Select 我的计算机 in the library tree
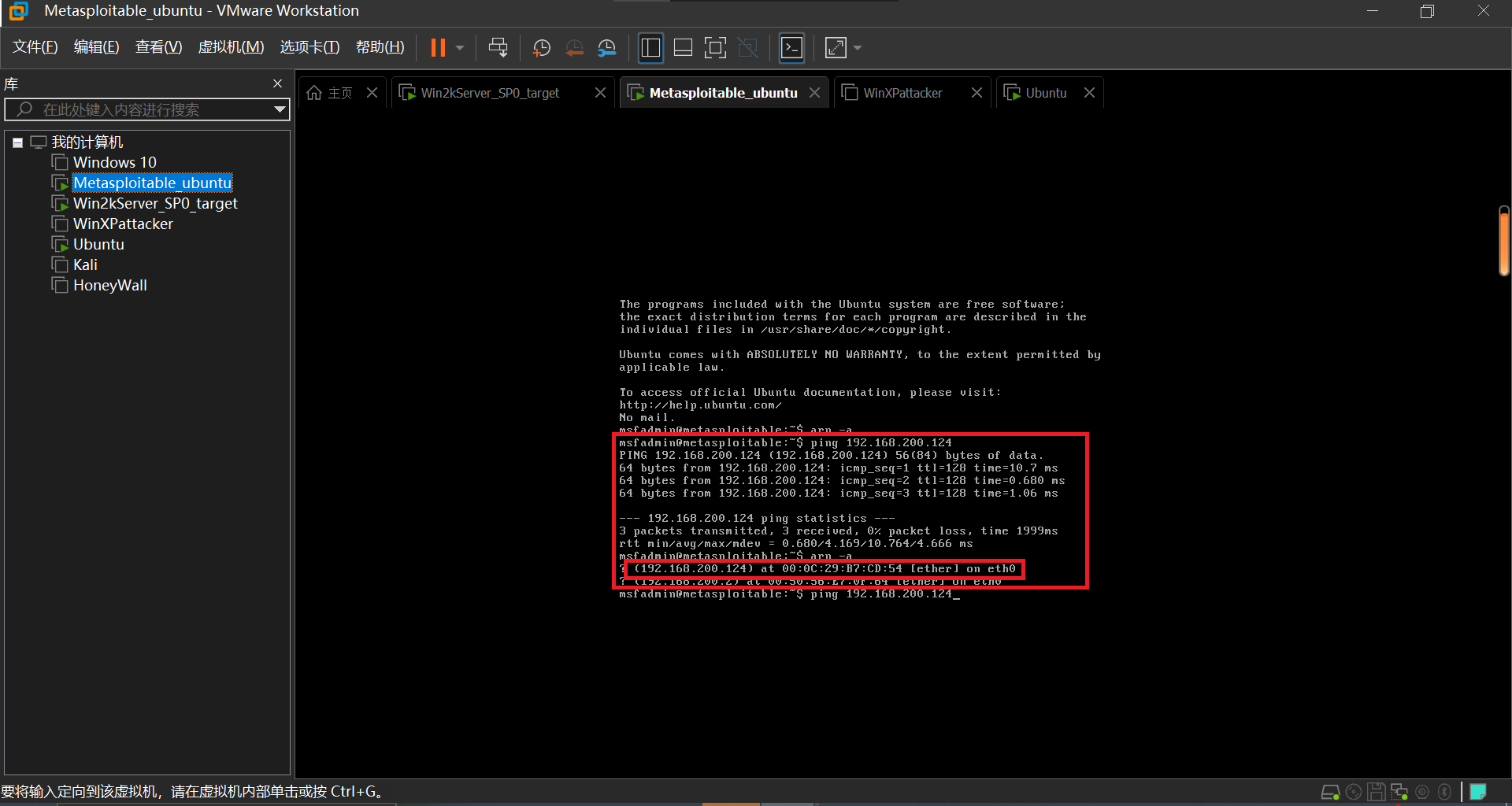 pyautogui.click(x=87, y=142)
